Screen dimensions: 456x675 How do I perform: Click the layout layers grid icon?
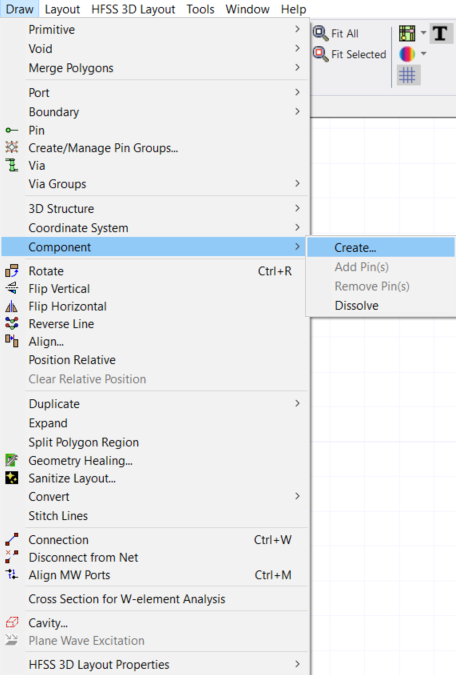coord(407,33)
